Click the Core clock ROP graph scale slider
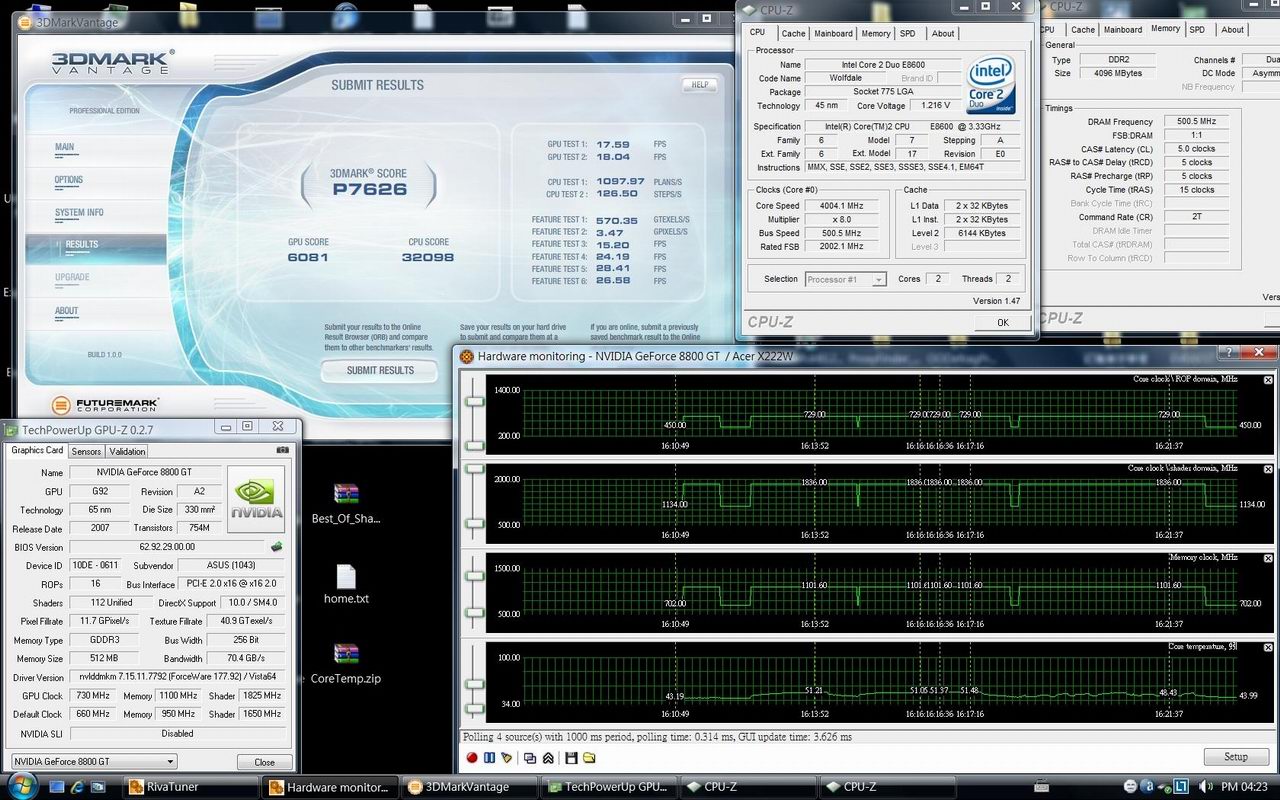The image size is (1280, 800). coord(473,401)
